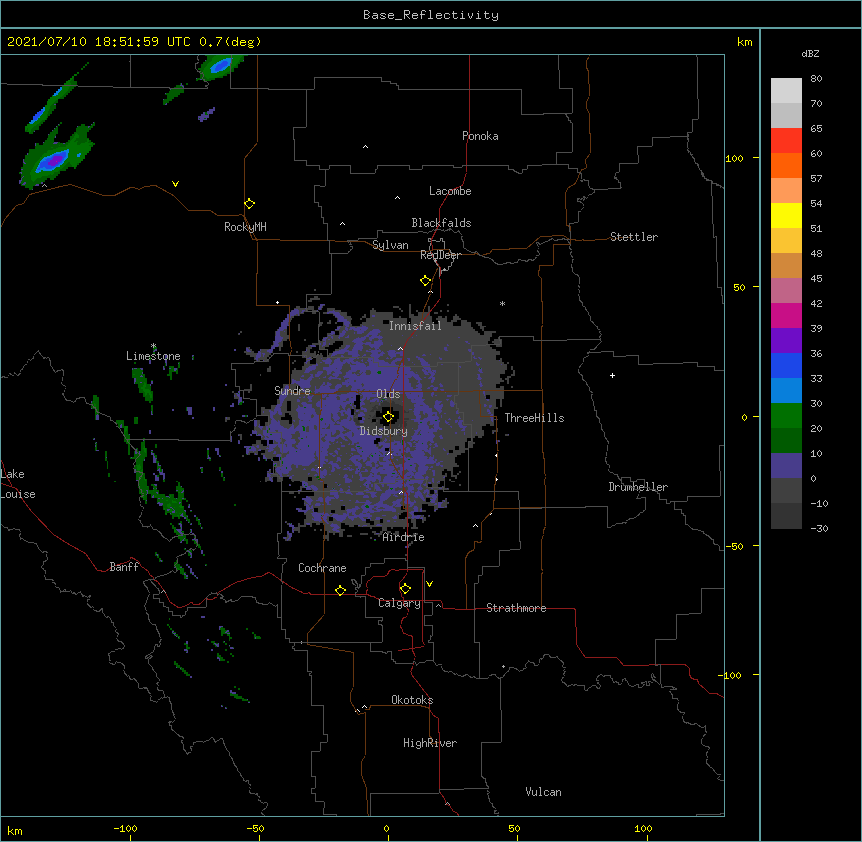Select the -30 value on the dBZ legend
The width and height of the screenshot is (862, 842).
(x=819, y=528)
